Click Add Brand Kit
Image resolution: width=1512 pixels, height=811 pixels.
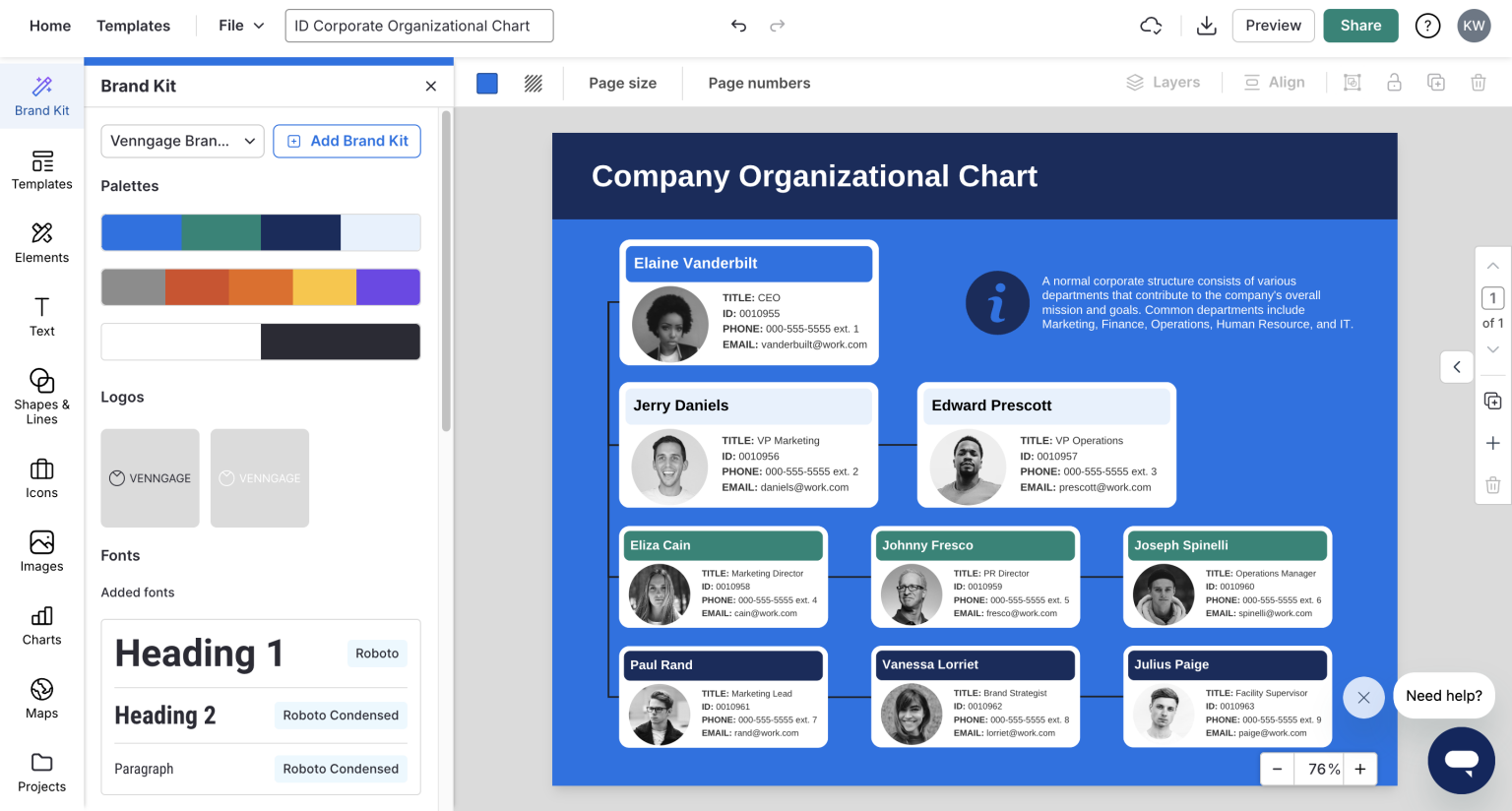[x=346, y=141]
